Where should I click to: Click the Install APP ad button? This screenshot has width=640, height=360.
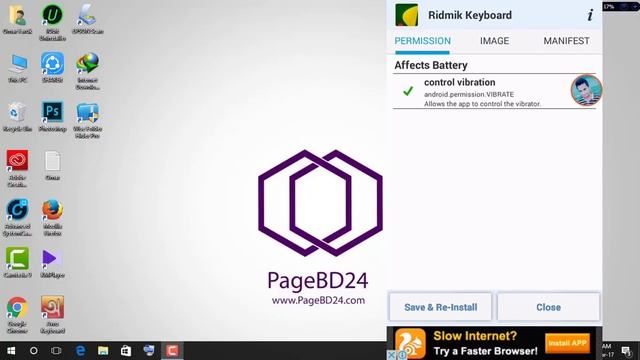click(x=567, y=343)
